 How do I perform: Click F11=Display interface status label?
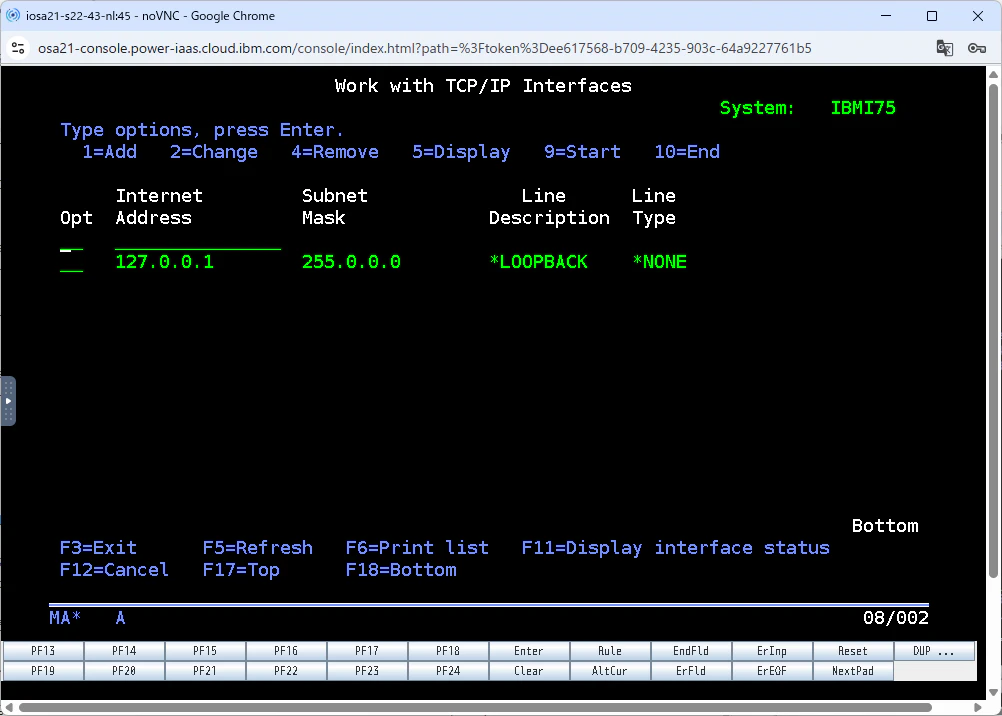click(675, 548)
